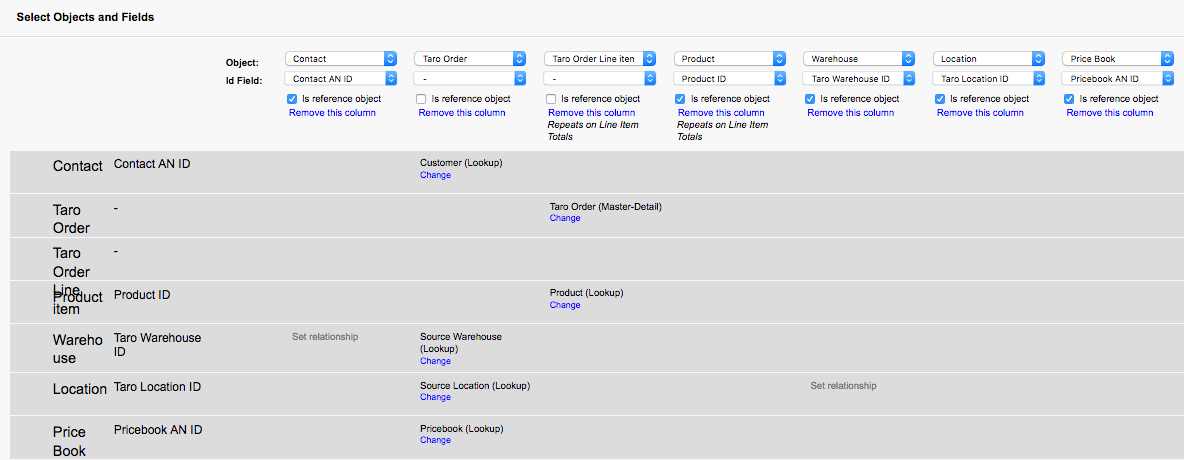Toggle reference object checkbox under Product

681,99
